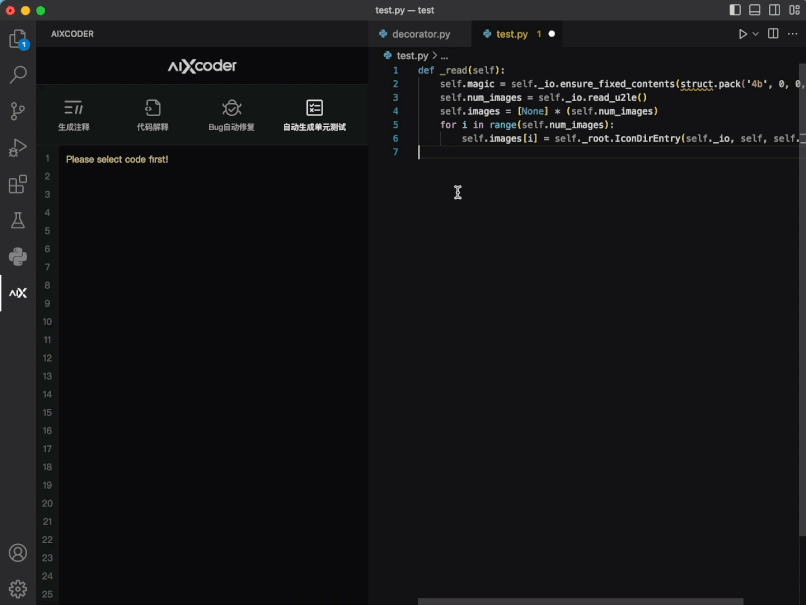The height and width of the screenshot is (605, 806).
Task: Open Source Control view icon
Action: coord(18,111)
